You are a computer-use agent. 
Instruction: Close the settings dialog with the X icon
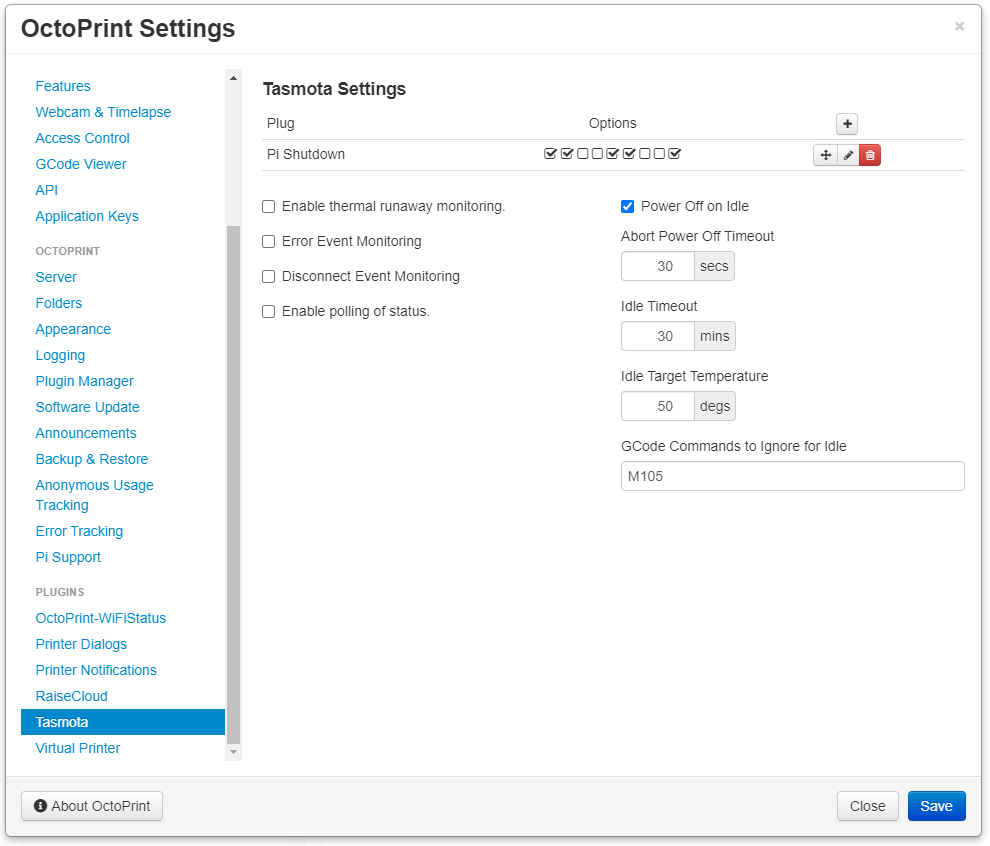coord(959,27)
